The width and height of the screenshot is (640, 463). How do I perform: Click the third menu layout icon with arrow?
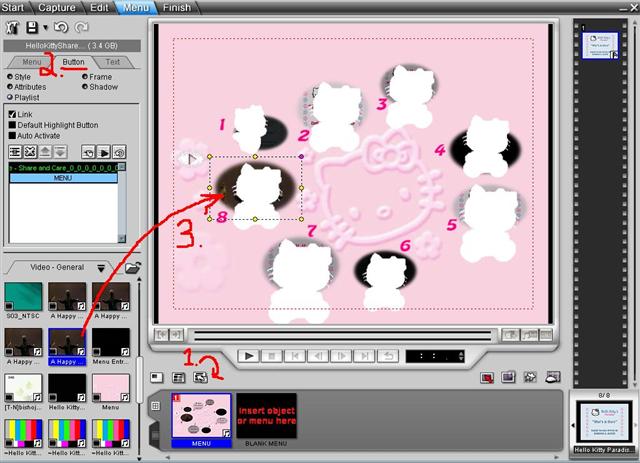click(200, 377)
